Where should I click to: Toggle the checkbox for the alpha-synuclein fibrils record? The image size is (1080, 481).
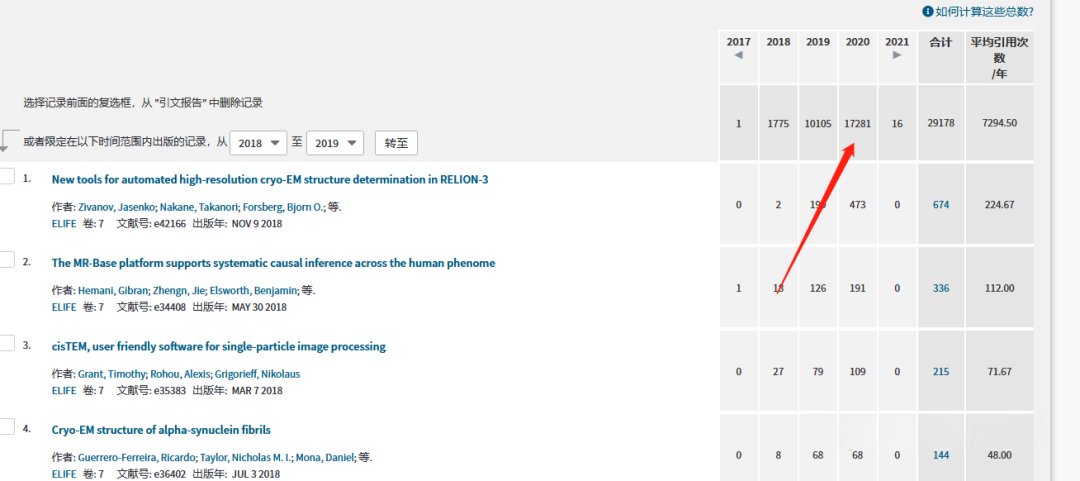(6, 427)
